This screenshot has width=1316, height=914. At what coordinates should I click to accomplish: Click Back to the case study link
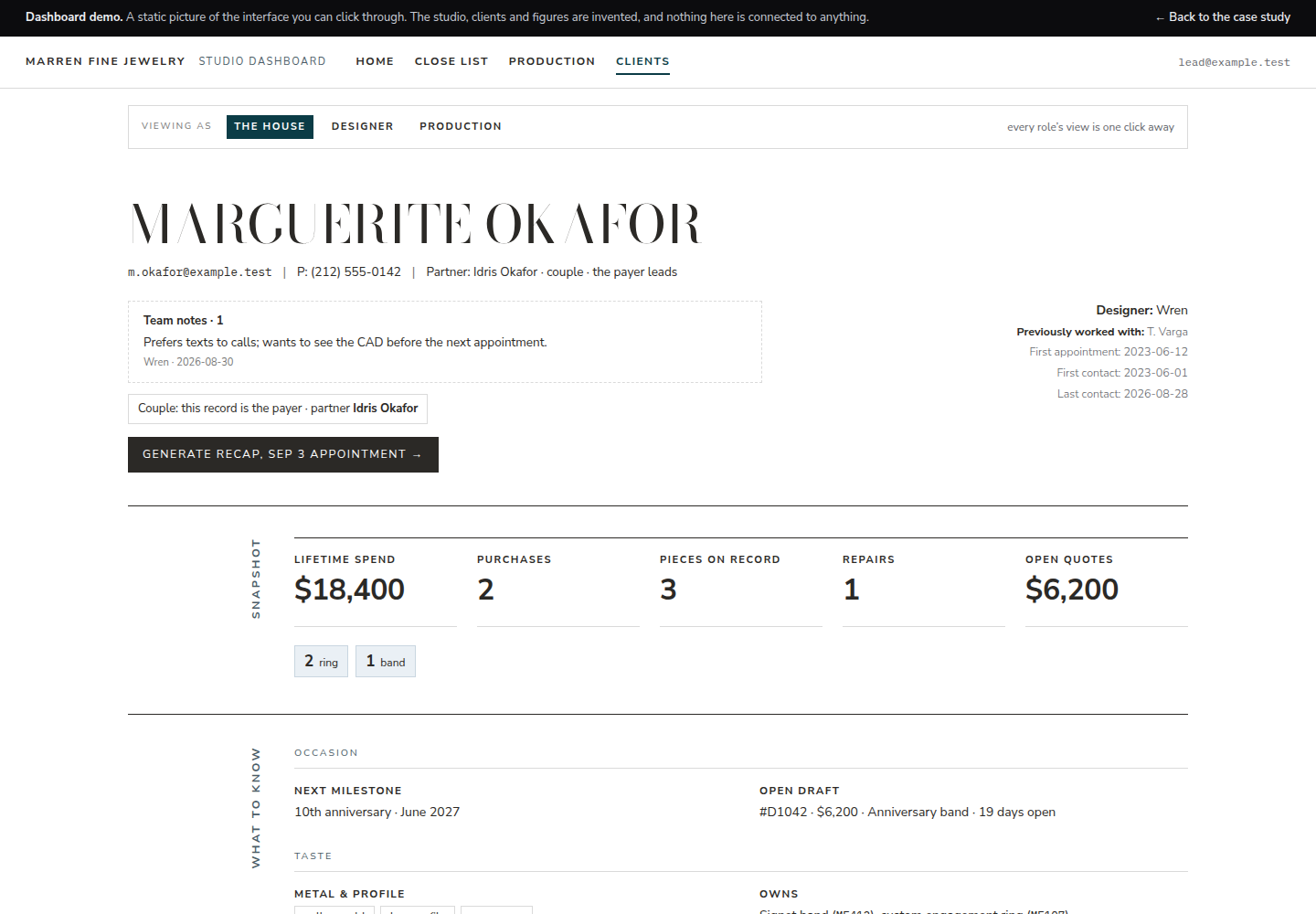tap(1223, 17)
